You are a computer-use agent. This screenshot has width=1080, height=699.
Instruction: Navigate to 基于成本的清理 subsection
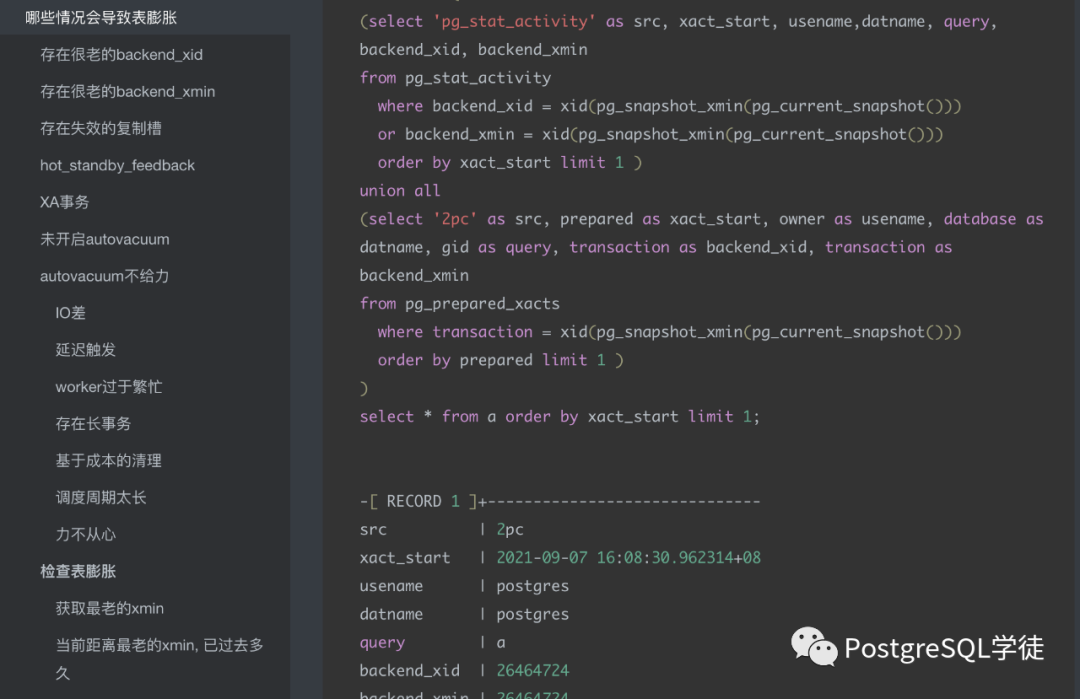click(x=108, y=461)
